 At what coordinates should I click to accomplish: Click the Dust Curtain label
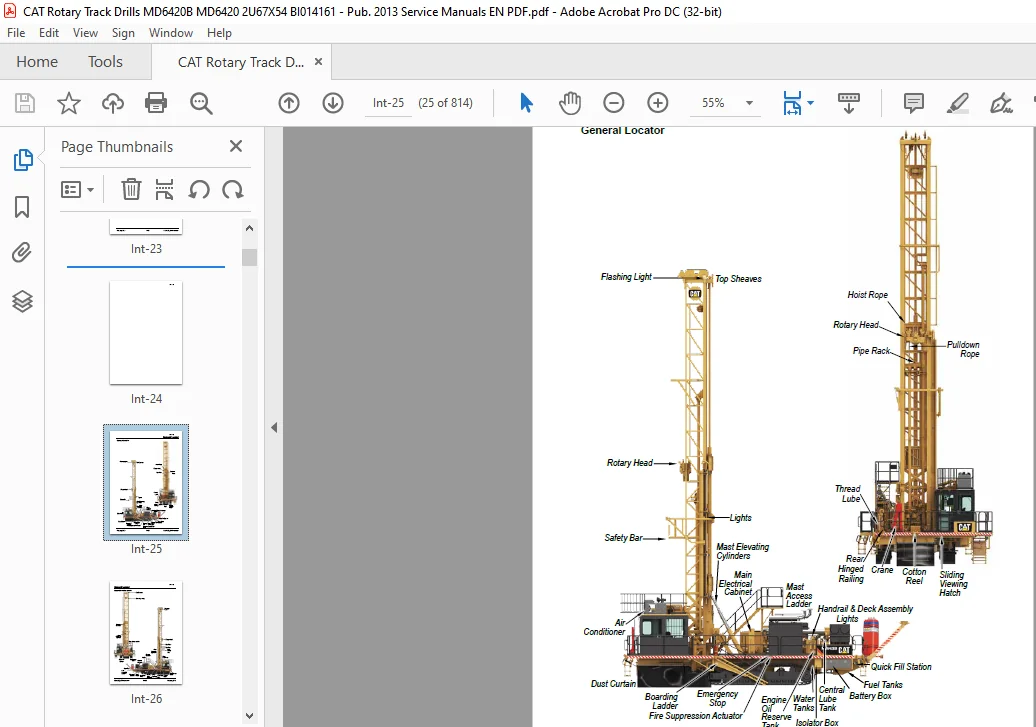(613, 684)
